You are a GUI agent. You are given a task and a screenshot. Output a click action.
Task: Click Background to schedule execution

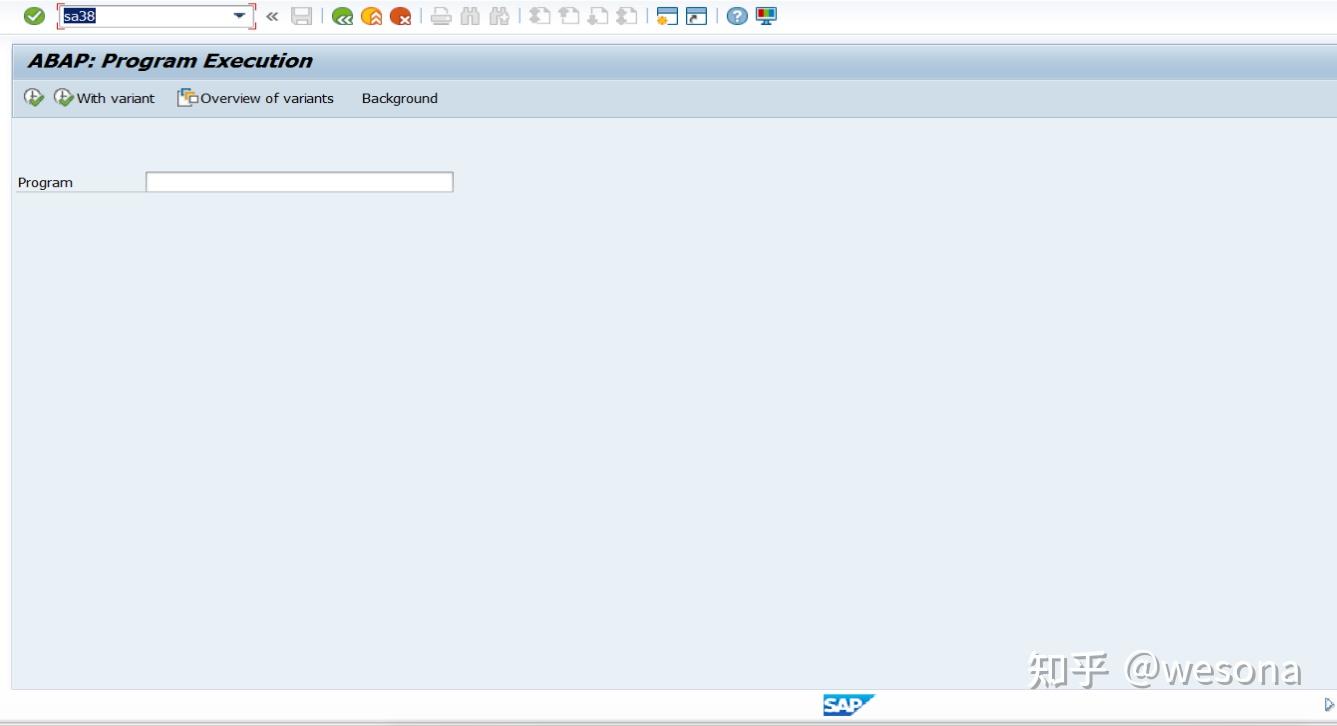(x=399, y=98)
